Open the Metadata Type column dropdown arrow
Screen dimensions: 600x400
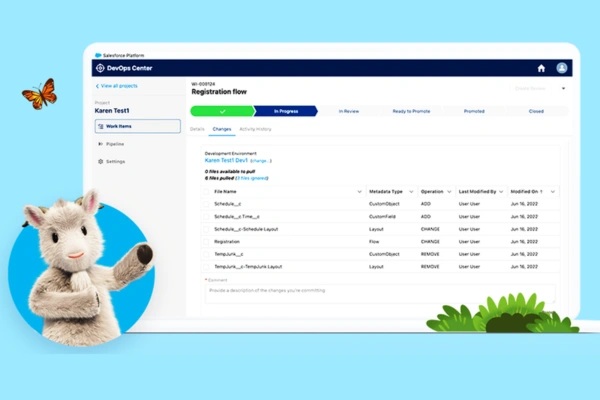point(411,191)
